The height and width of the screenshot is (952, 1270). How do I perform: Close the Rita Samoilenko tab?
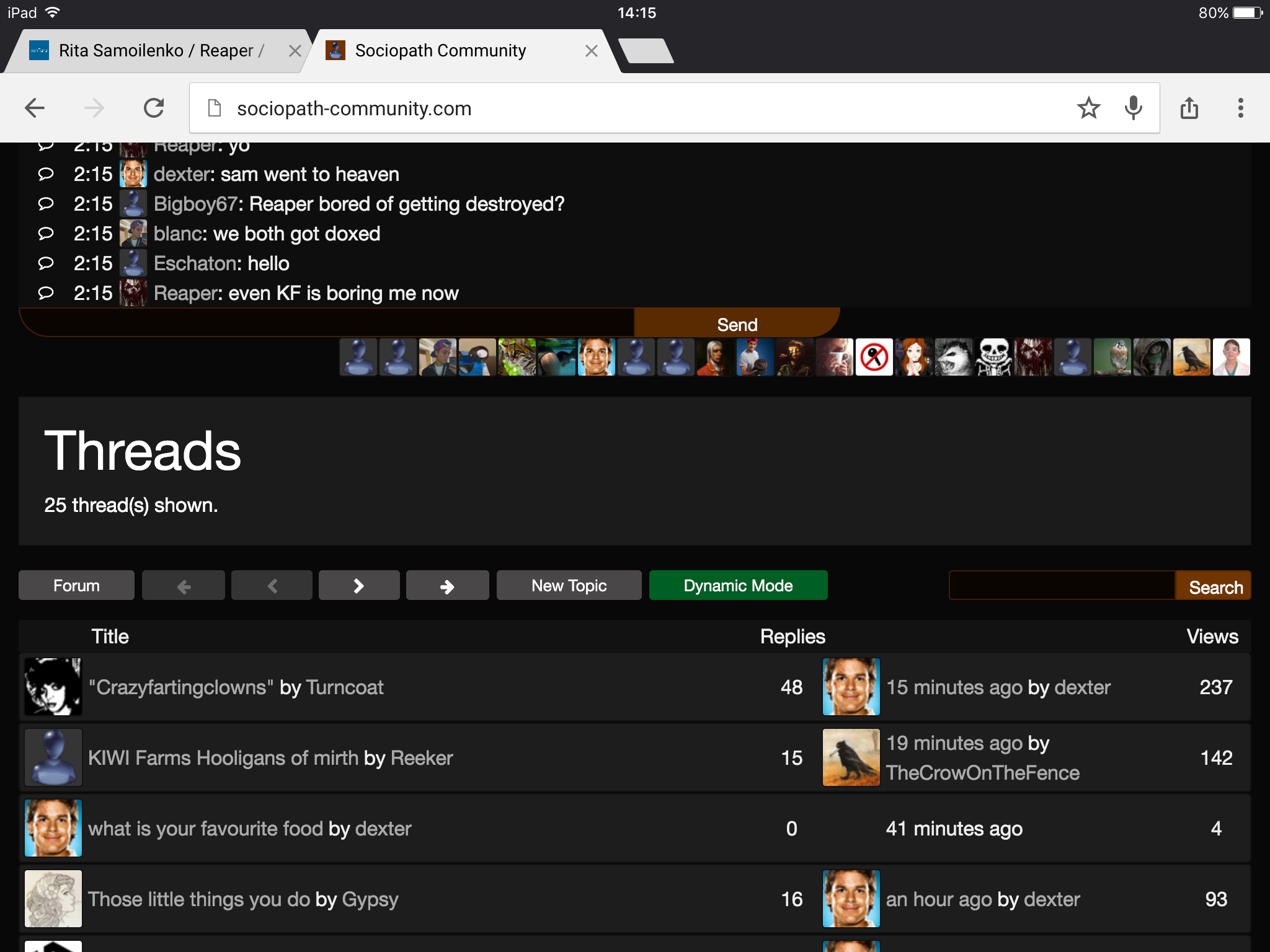(x=295, y=51)
